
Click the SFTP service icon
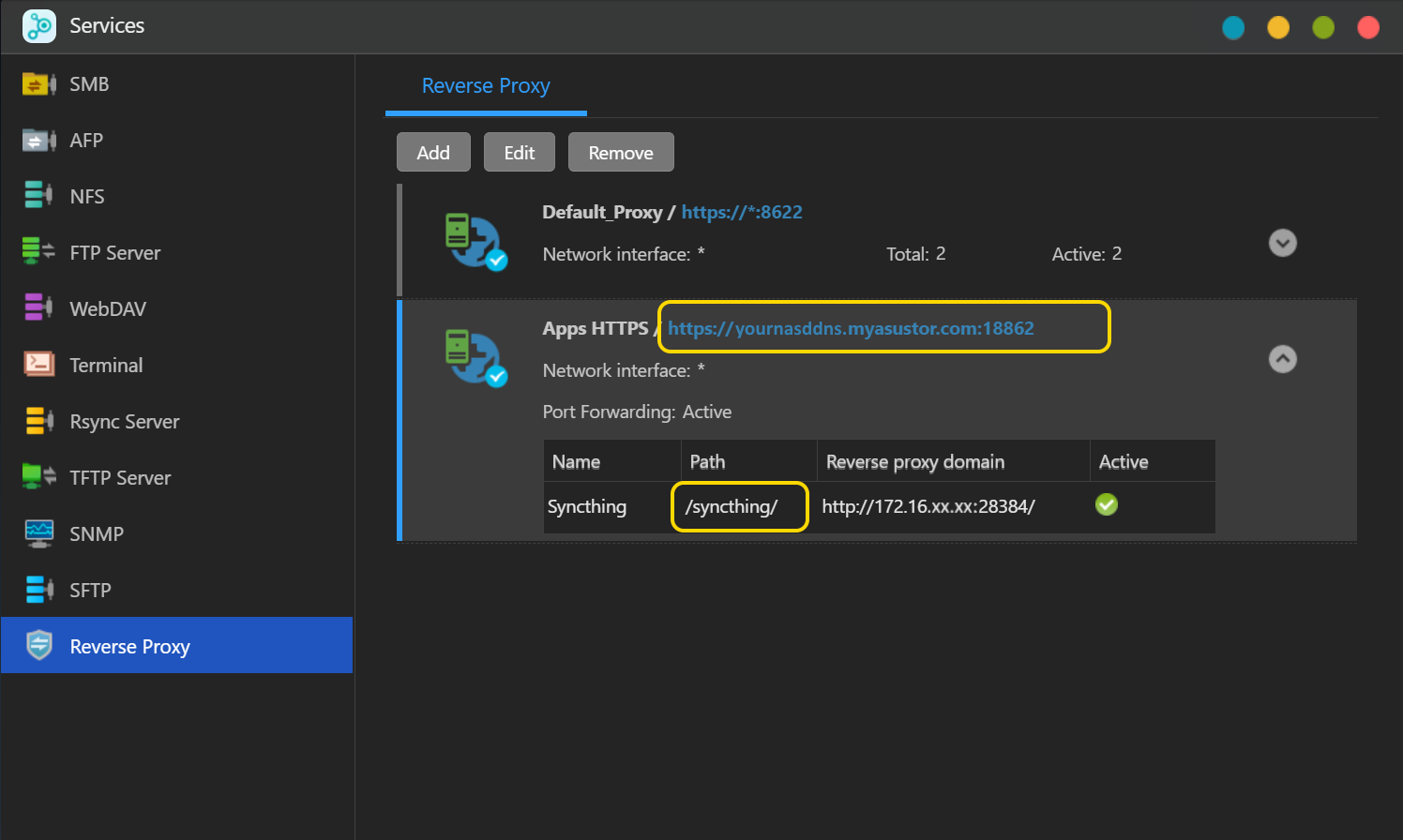click(x=39, y=590)
